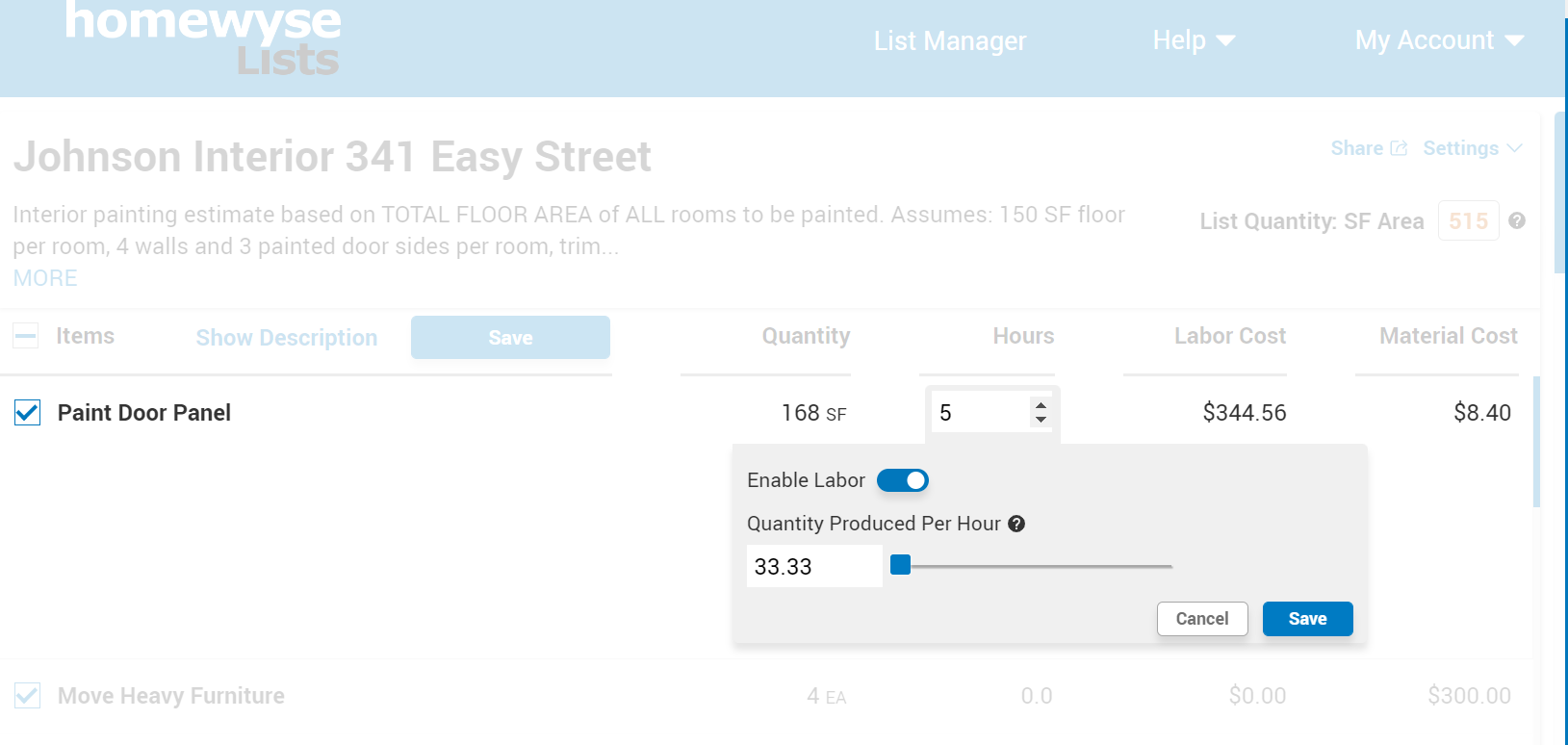
Task: Click the Quantity Produced Per Hour slider handle
Action: click(x=900, y=565)
